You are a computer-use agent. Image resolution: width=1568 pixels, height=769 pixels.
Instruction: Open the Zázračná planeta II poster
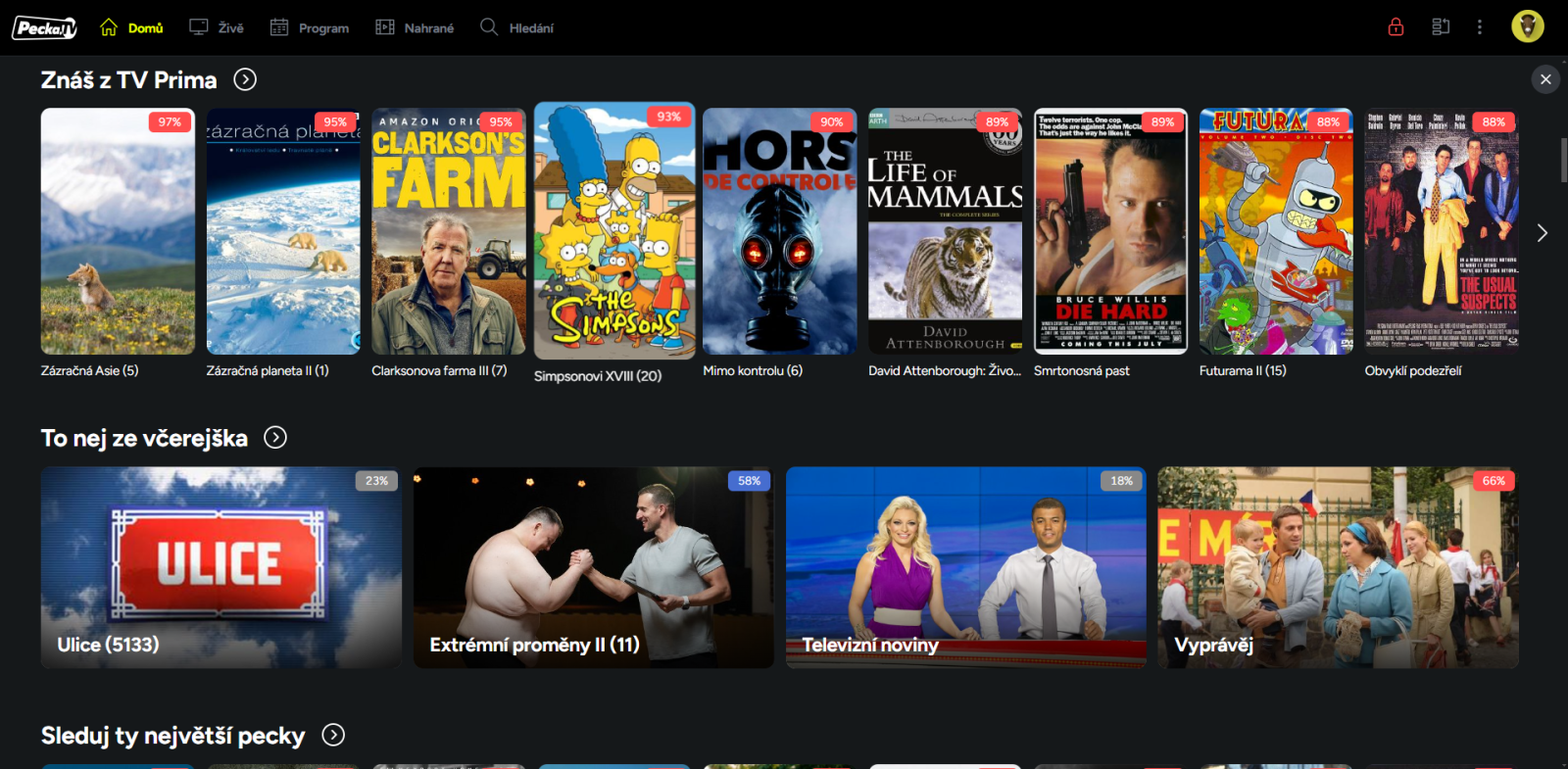pos(283,231)
